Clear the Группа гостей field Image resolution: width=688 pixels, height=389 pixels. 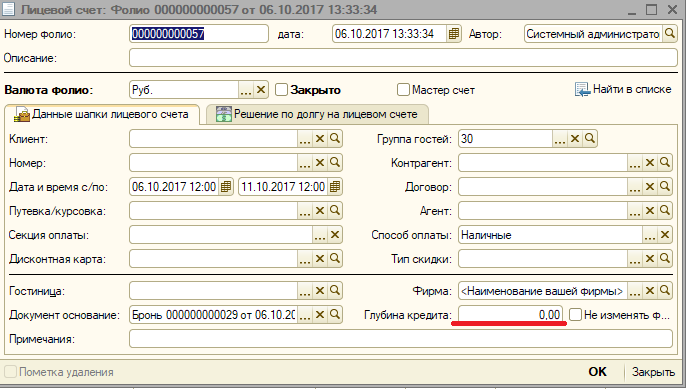point(575,139)
